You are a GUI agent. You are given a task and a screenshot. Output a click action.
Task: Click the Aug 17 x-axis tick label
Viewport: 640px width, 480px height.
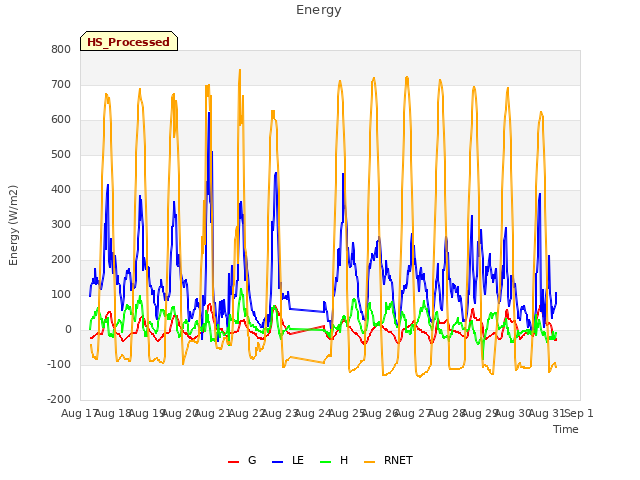78,414
